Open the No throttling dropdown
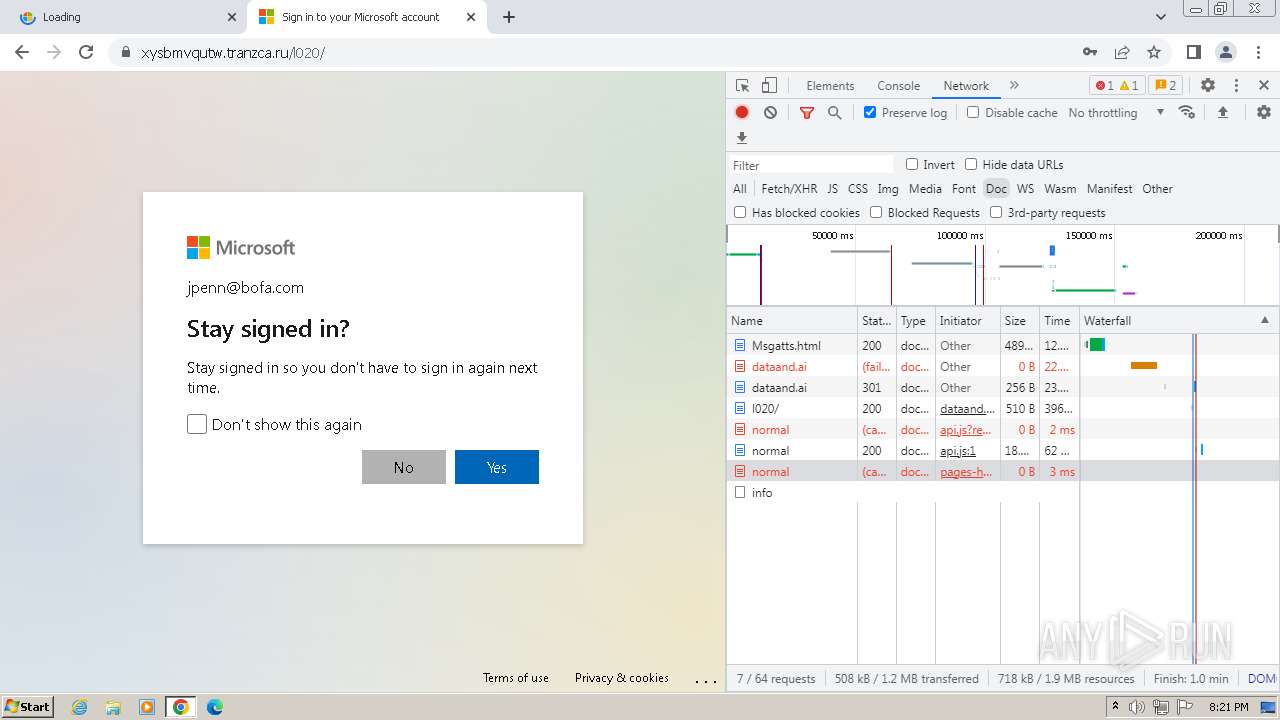 tap(1116, 113)
